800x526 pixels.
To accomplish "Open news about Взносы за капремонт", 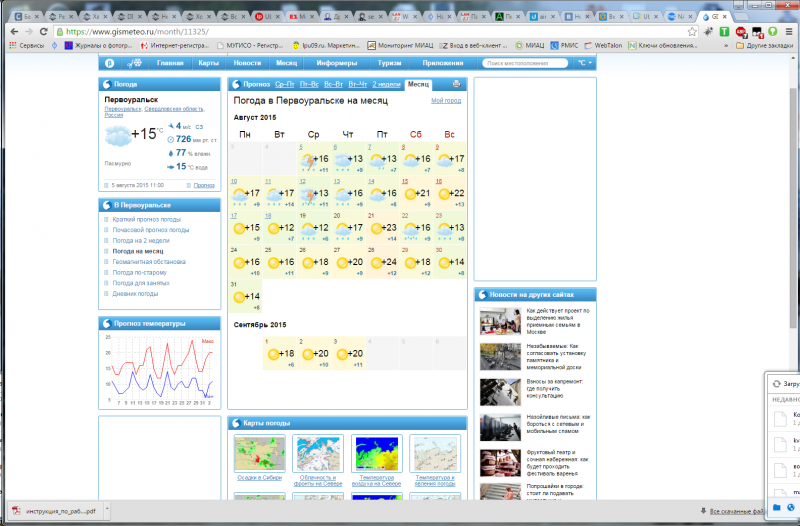I will (x=555, y=388).
